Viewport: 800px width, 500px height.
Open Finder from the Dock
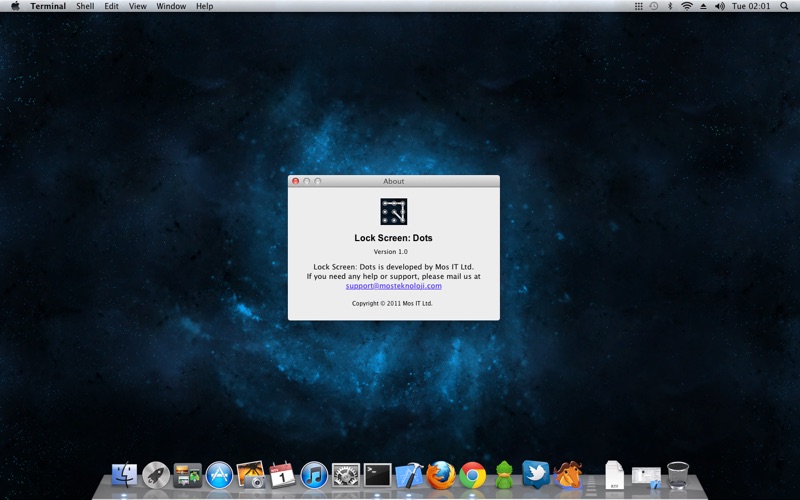(124, 475)
